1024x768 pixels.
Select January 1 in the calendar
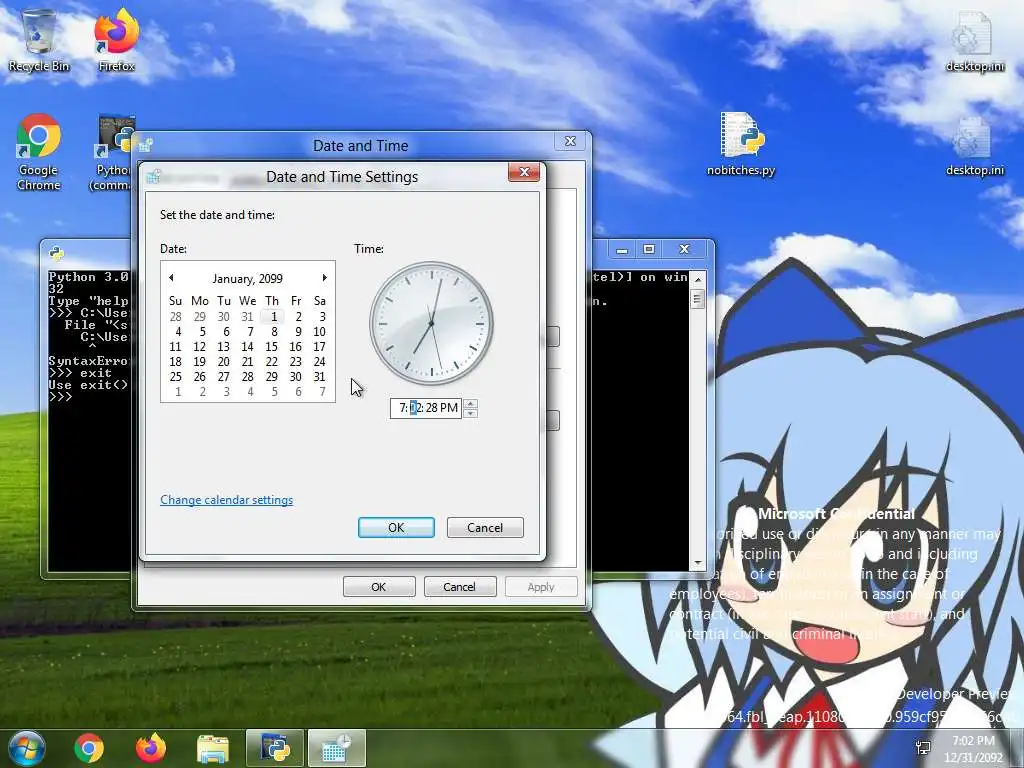(x=274, y=317)
